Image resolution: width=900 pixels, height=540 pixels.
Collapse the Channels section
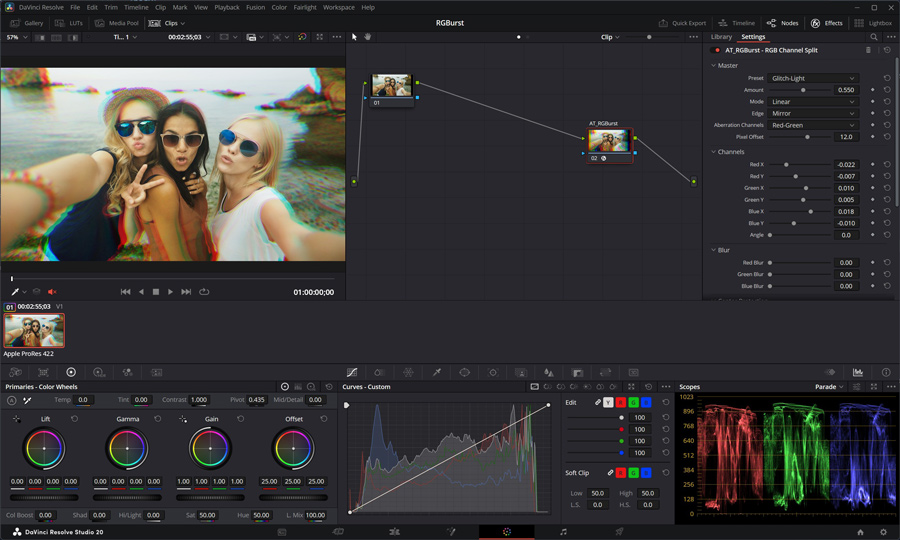(713, 152)
